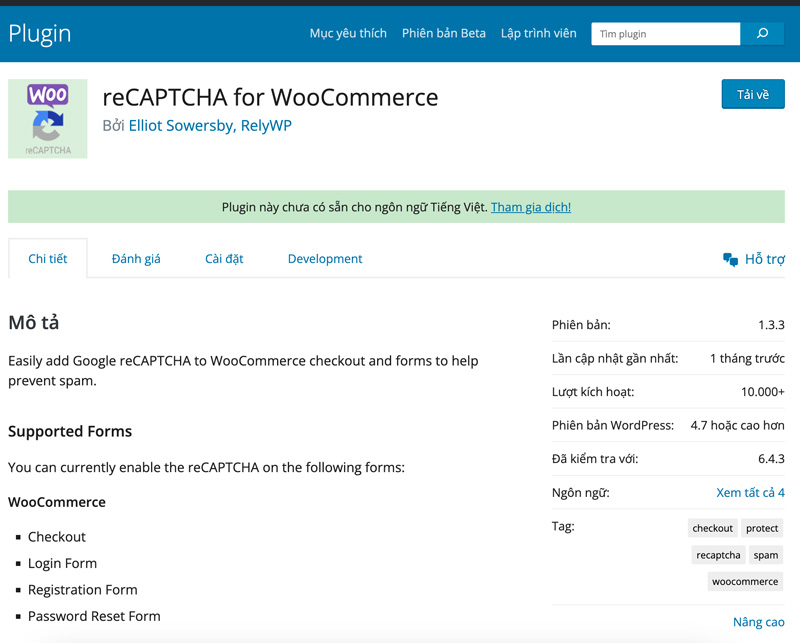Open the Cài đặt tab

point(224,258)
